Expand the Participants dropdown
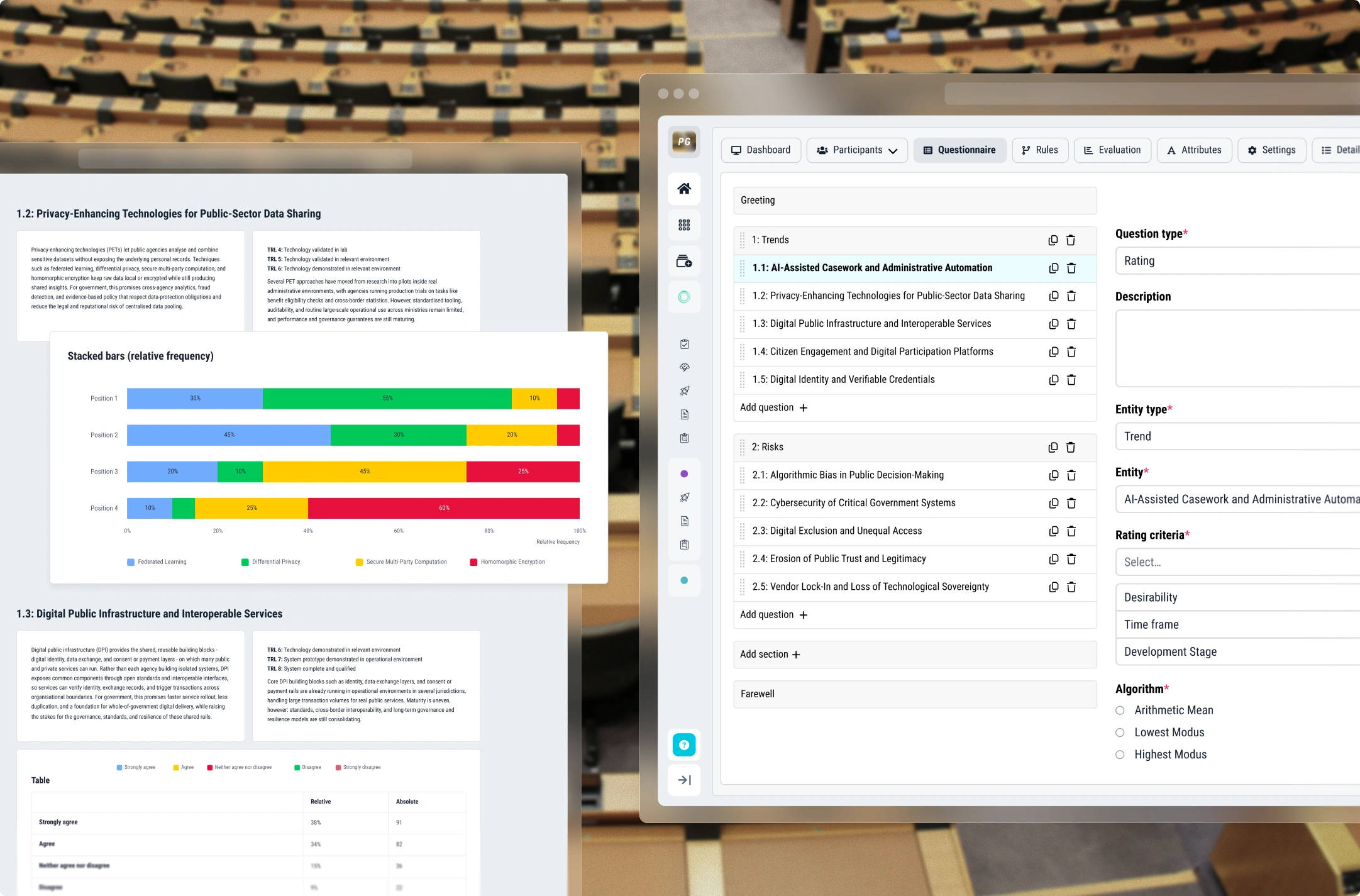 click(857, 150)
